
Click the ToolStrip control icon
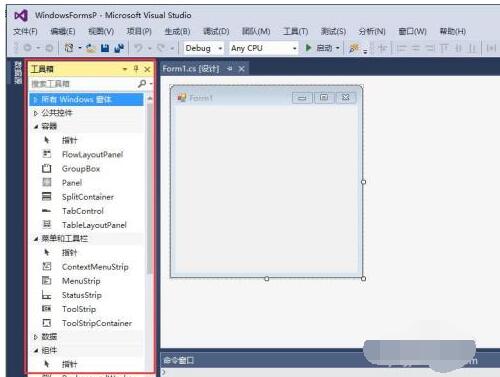coord(47,309)
